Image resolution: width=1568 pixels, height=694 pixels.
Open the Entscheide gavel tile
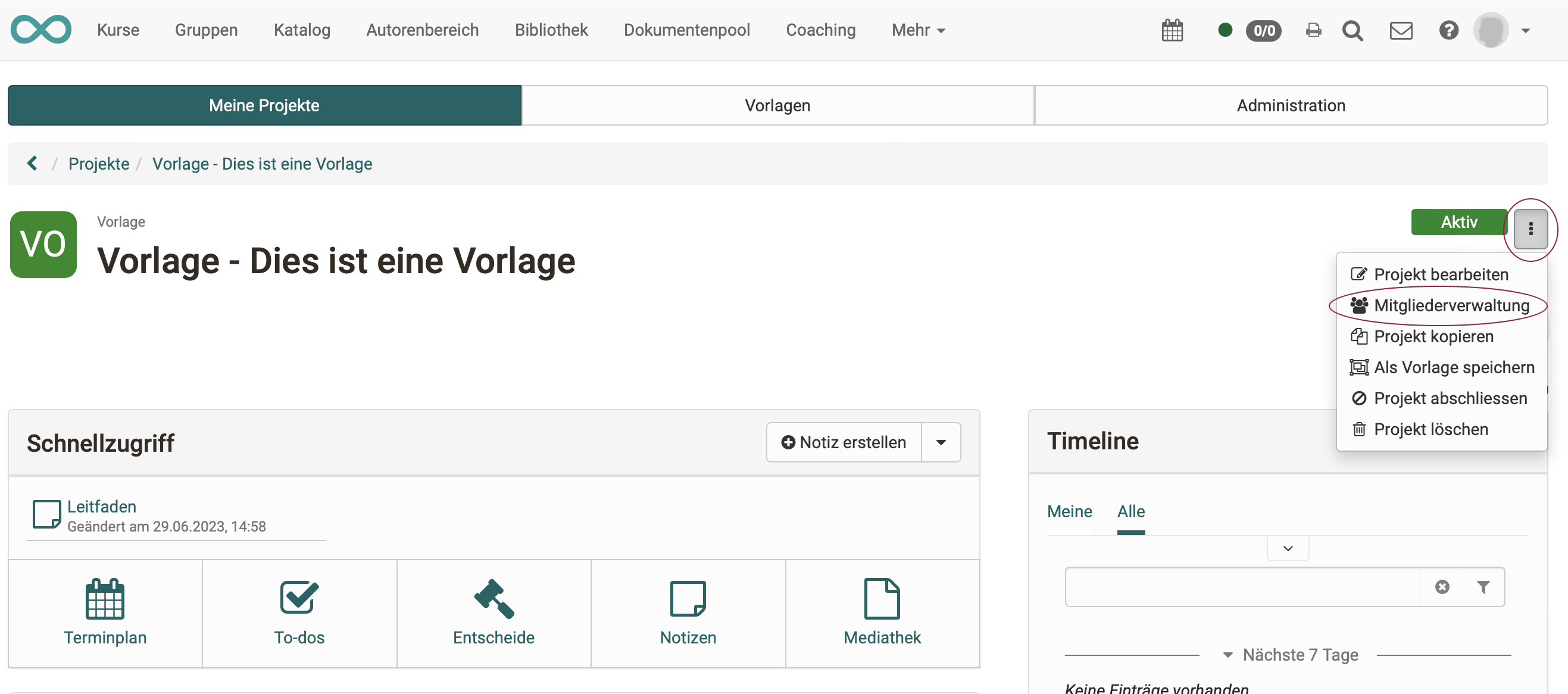(x=493, y=612)
